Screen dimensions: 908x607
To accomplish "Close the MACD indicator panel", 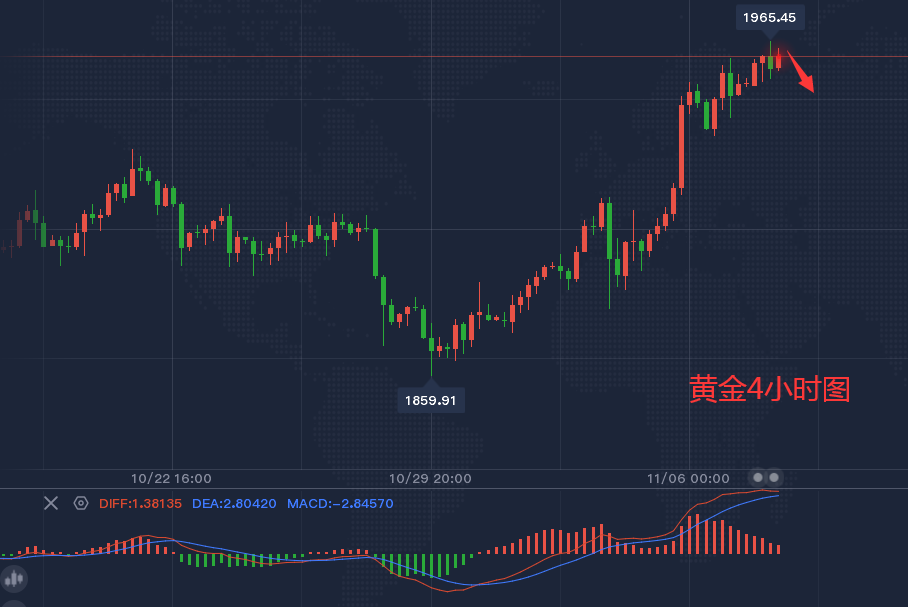I will click(x=51, y=503).
